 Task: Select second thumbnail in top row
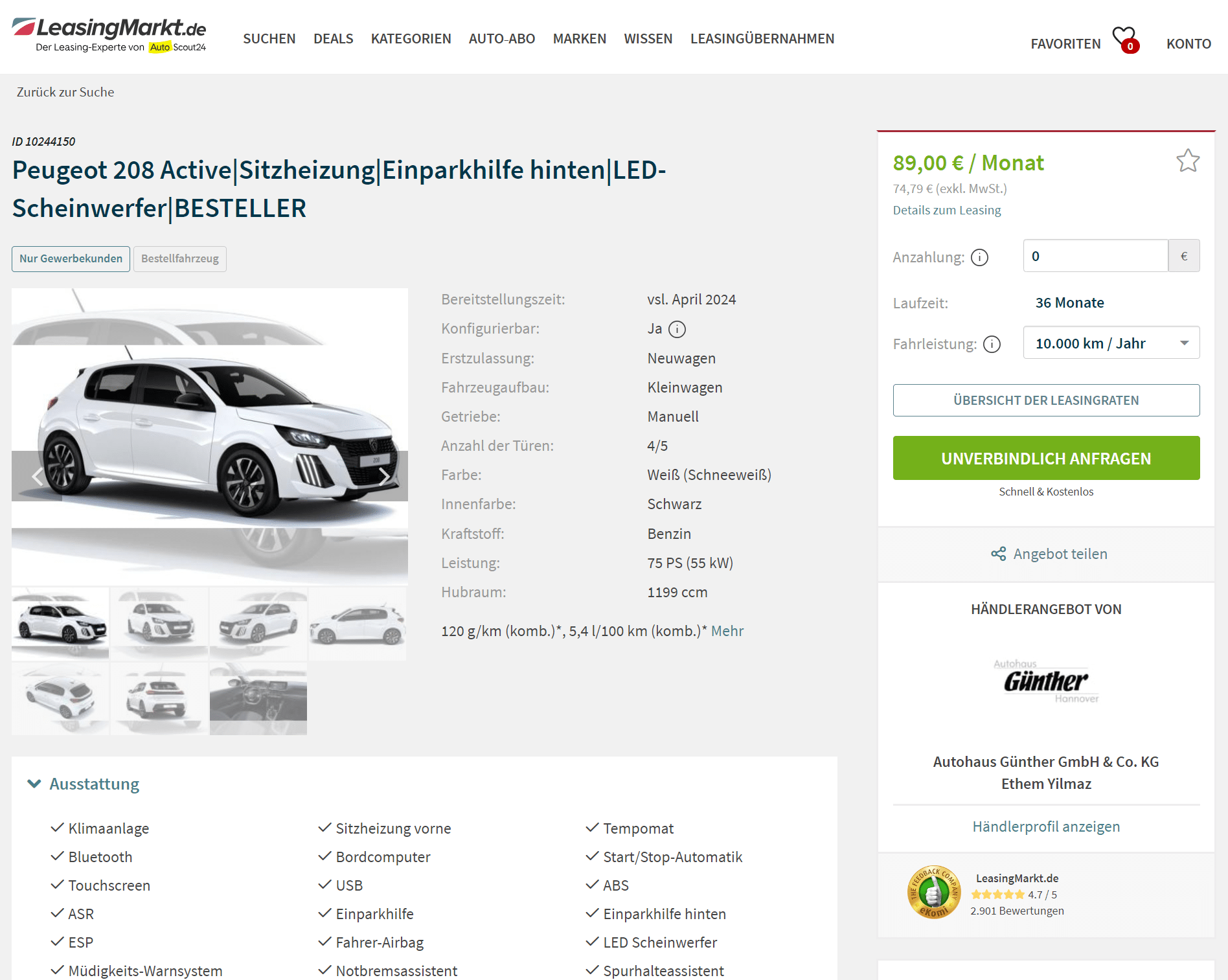click(x=159, y=623)
